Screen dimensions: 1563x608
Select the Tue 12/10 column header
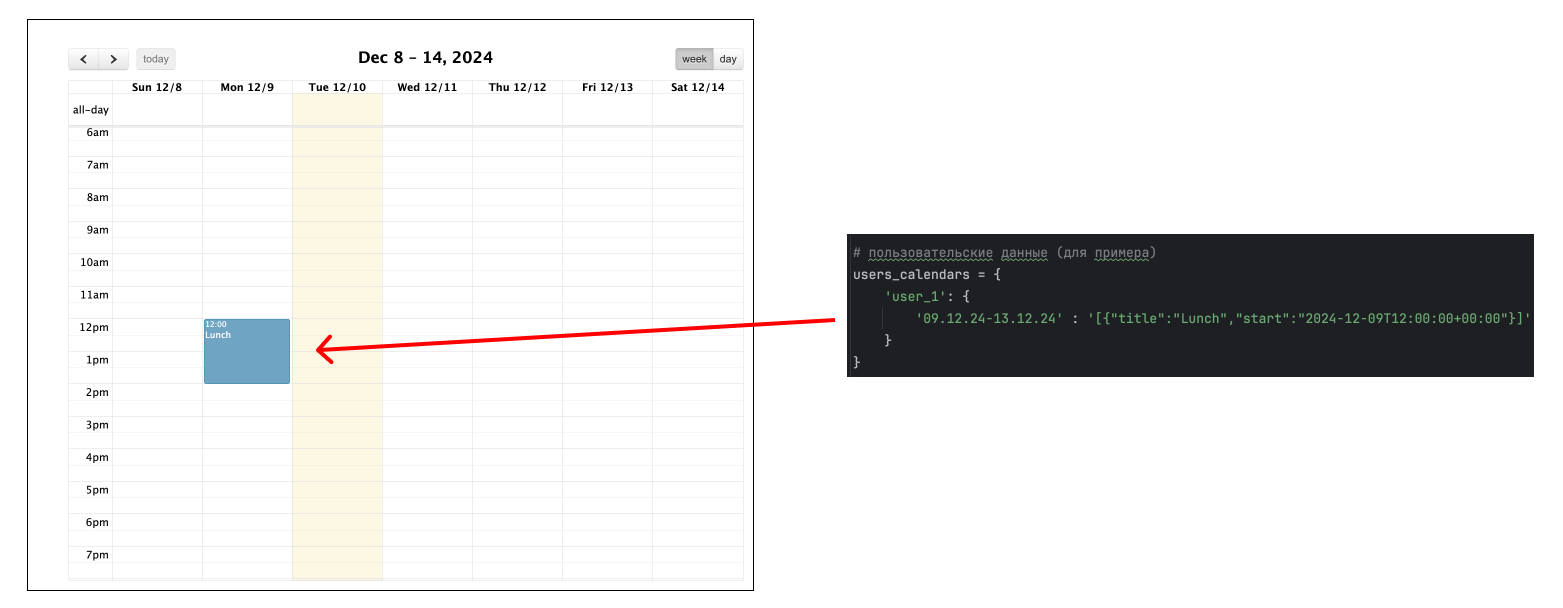pyautogui.click(x=337, y=87)
